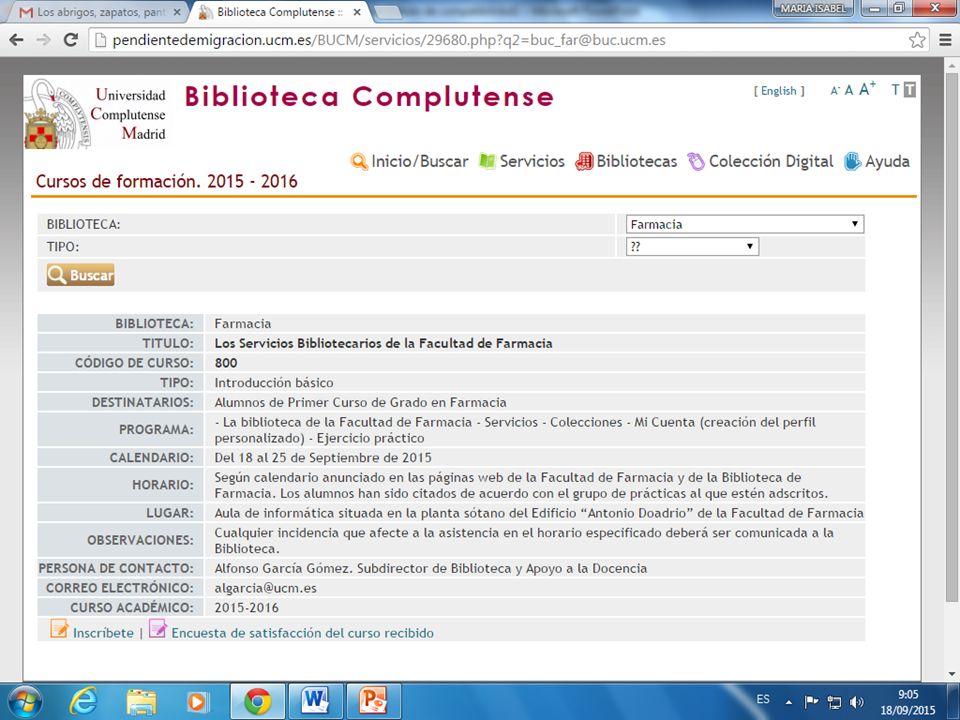Click the Aula de informática location text

point(539,513)
